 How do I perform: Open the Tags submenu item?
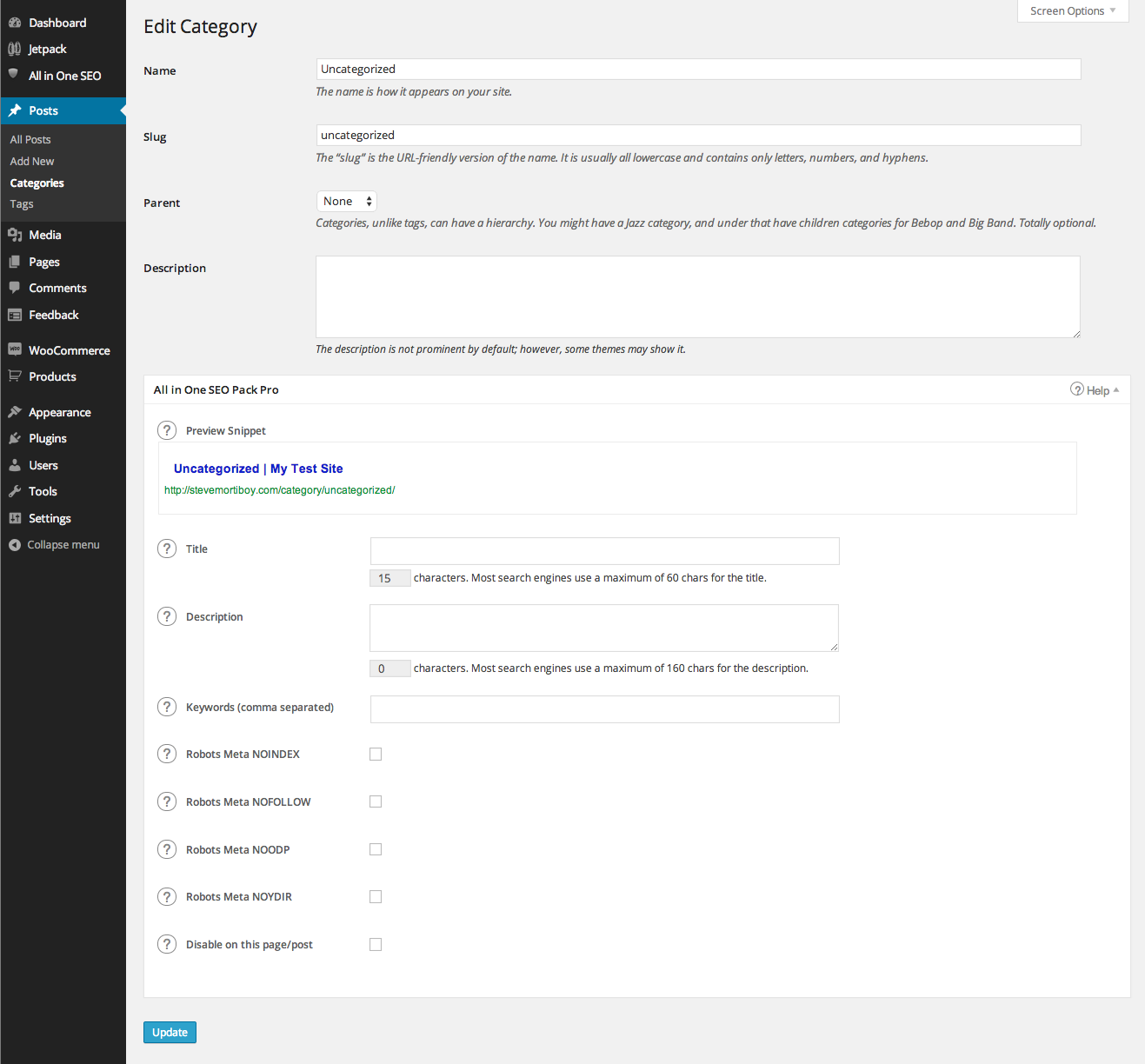point(22,204)
